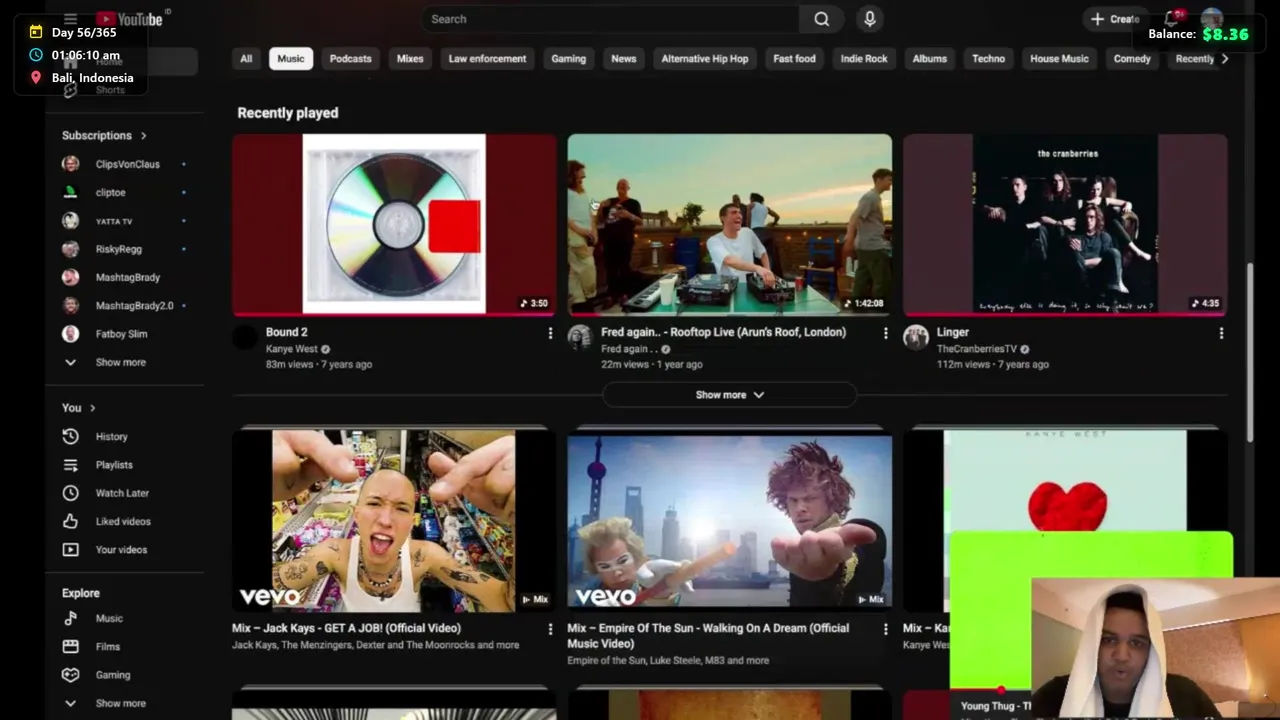Select the Techno filter chip
Viewport: 1280px width, 720px height.
pos(989,59)
